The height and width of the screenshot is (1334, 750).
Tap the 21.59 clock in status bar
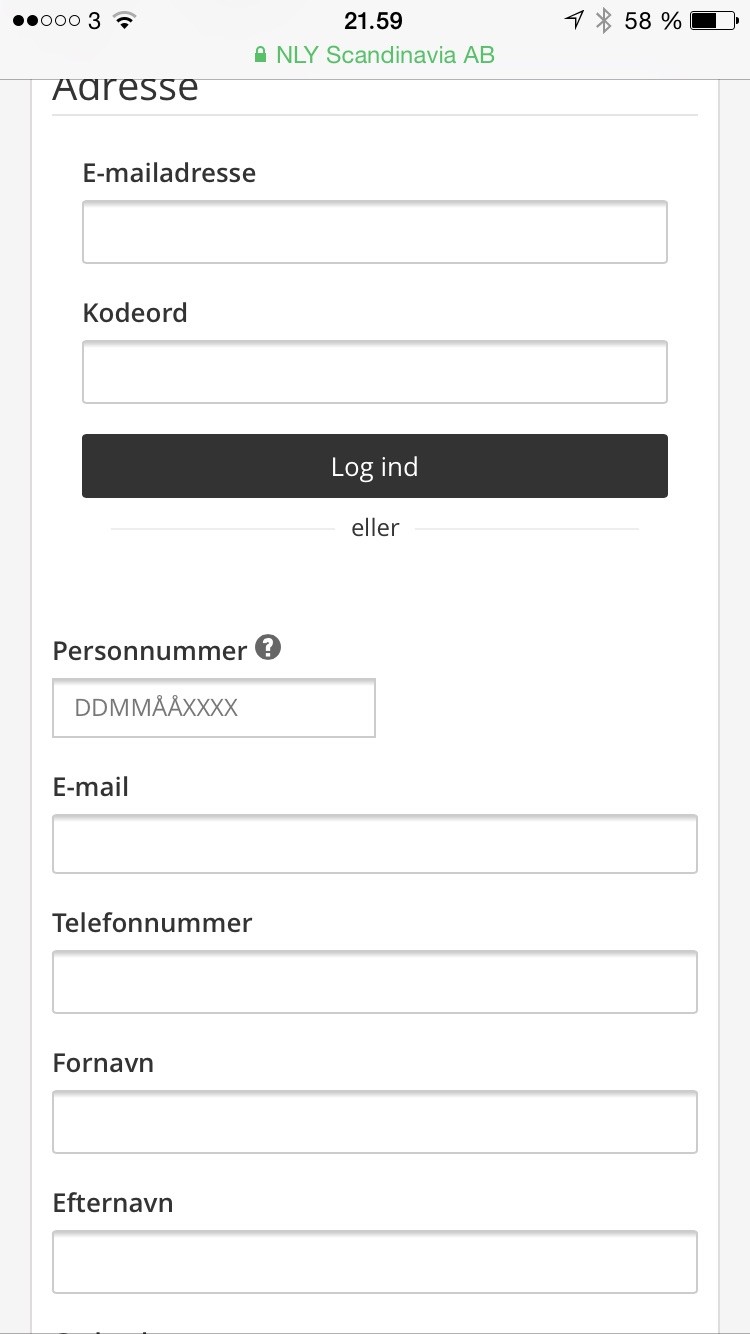tap(373, 20)
